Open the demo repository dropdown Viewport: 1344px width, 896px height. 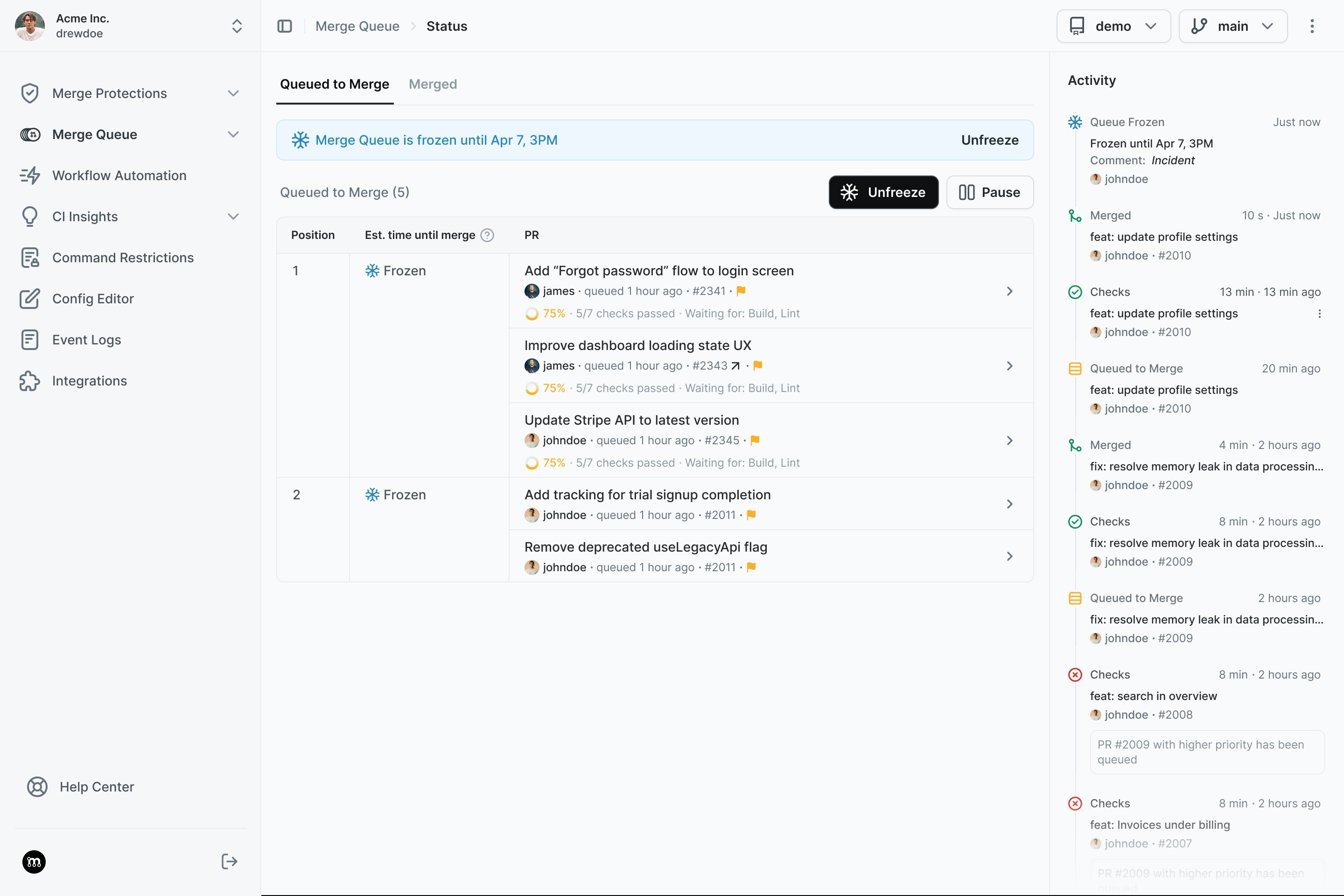(1113, 26)
